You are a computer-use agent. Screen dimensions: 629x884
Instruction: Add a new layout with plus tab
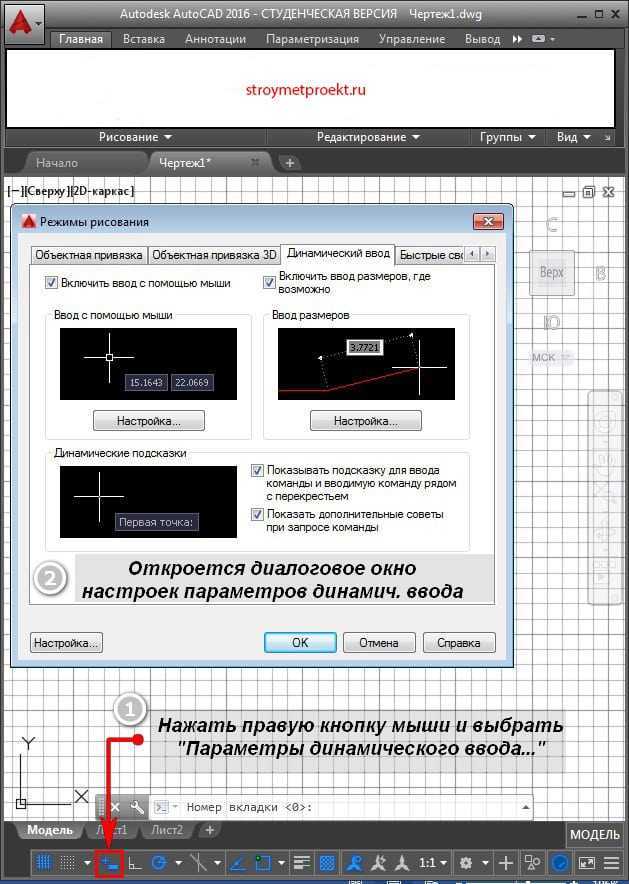(209, 830)
